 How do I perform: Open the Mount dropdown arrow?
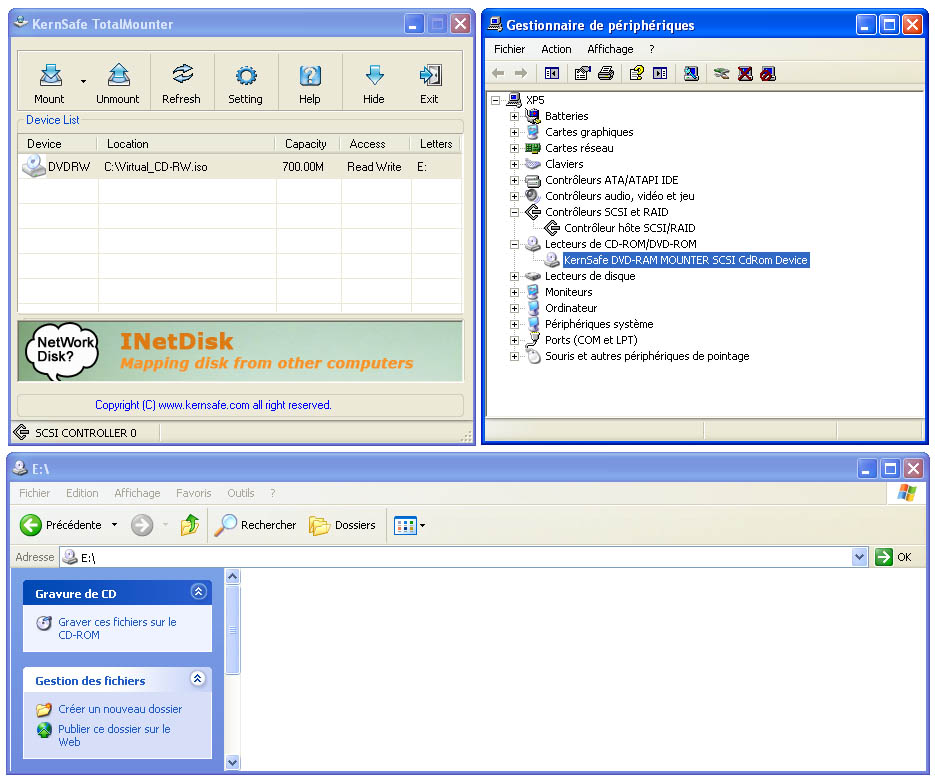tap(83, 82)
